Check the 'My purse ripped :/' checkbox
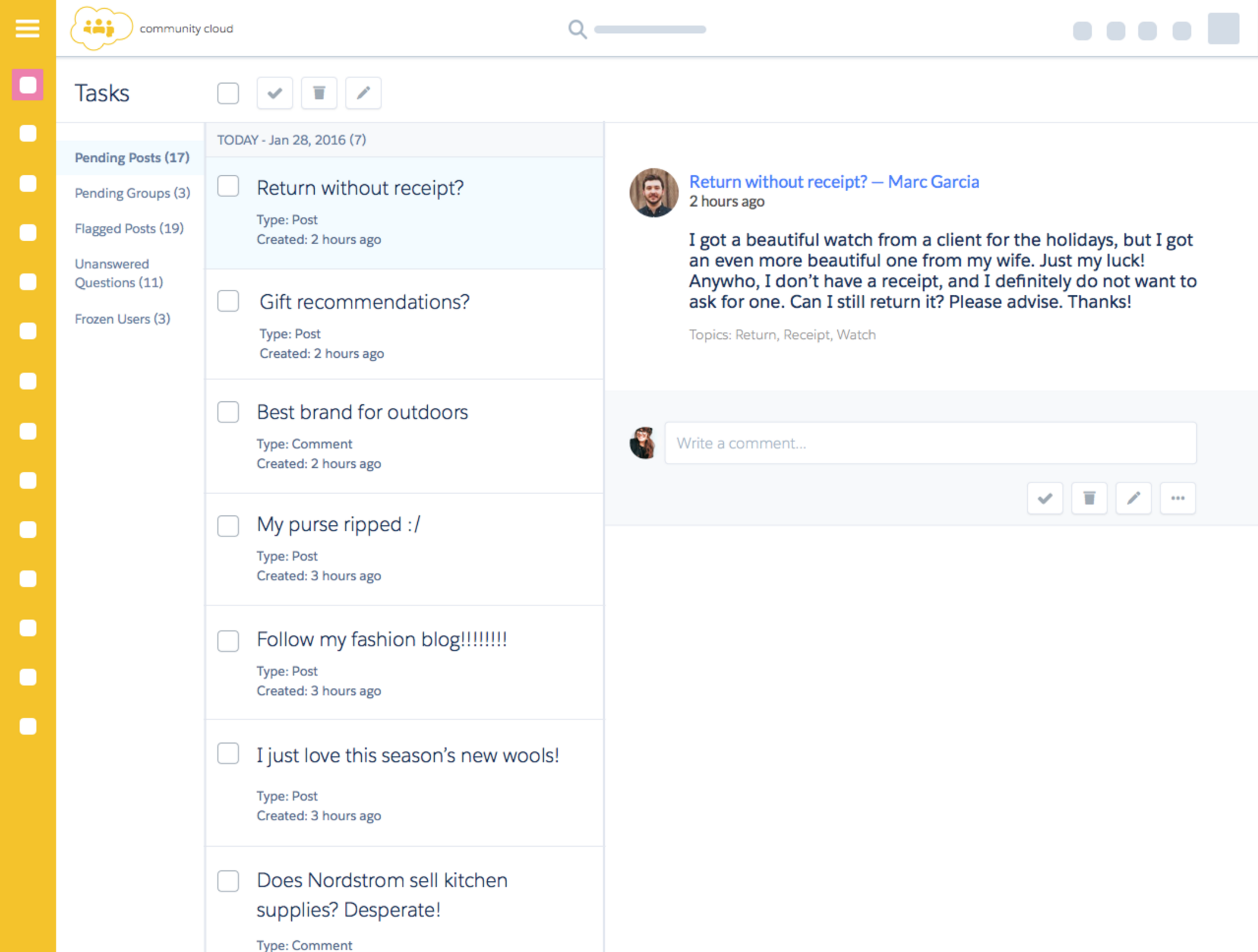Screen dimensions: 1258x952 click(x=228, y=525)
